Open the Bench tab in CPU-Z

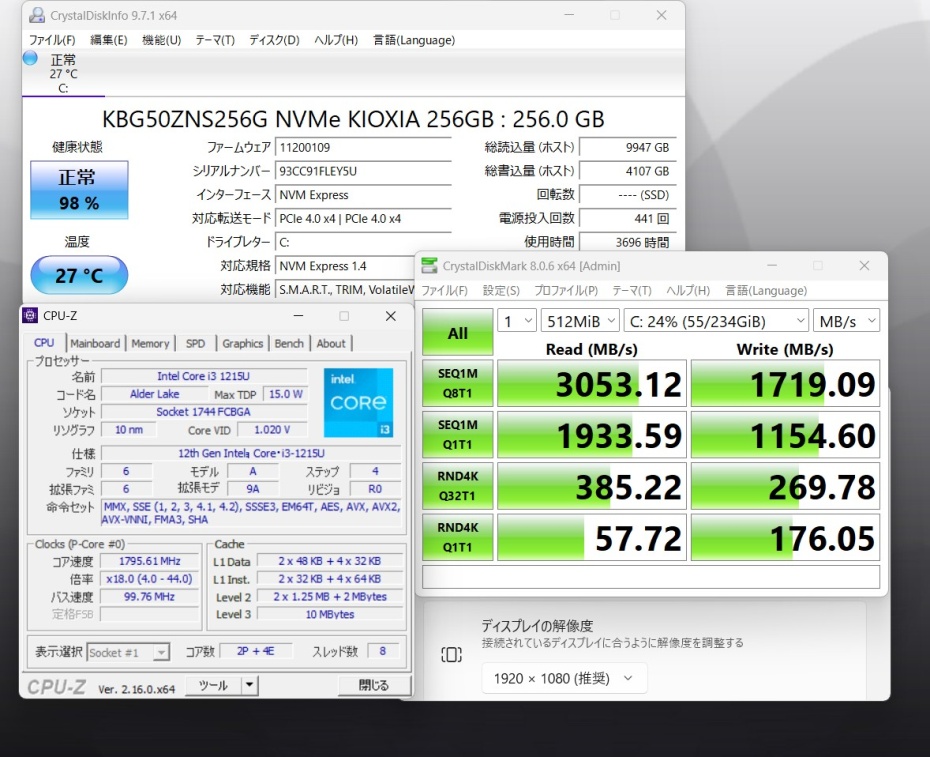(x=289, y=343)
